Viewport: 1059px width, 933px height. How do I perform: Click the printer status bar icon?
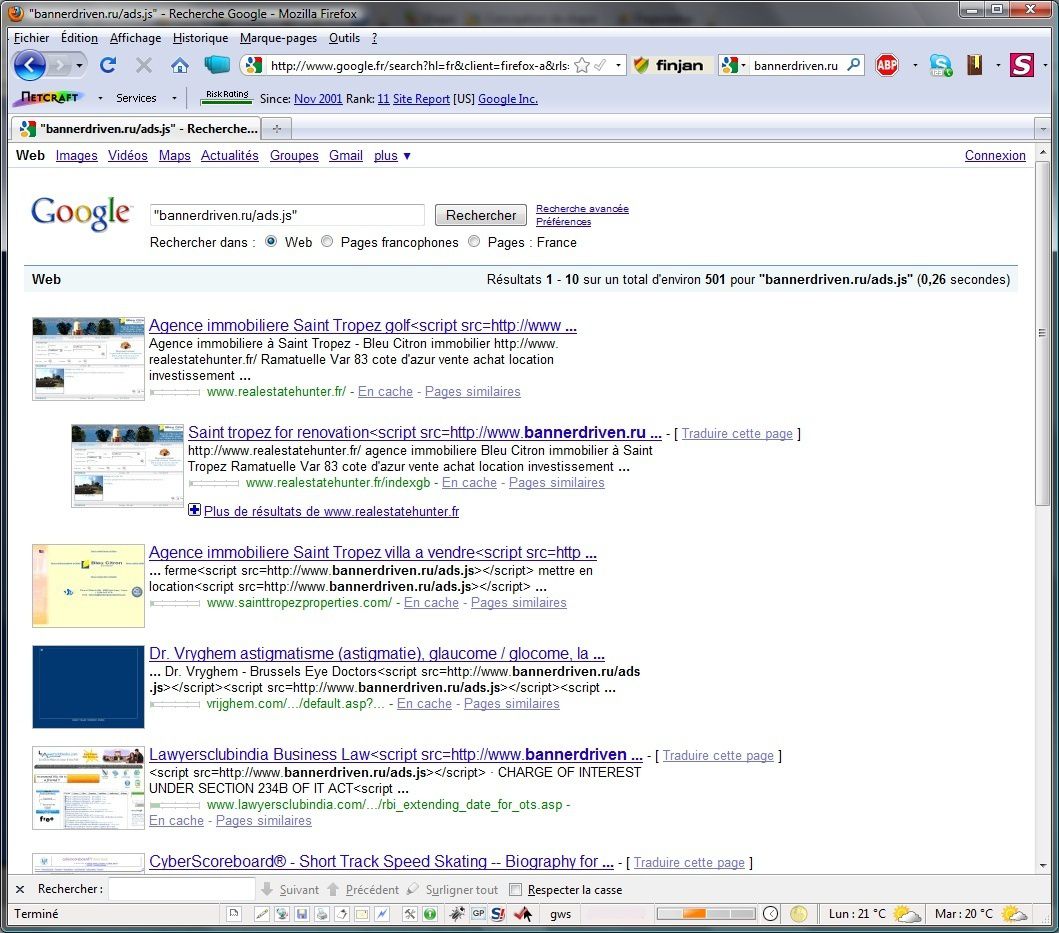pyautogui.click(x=322, y=914)
